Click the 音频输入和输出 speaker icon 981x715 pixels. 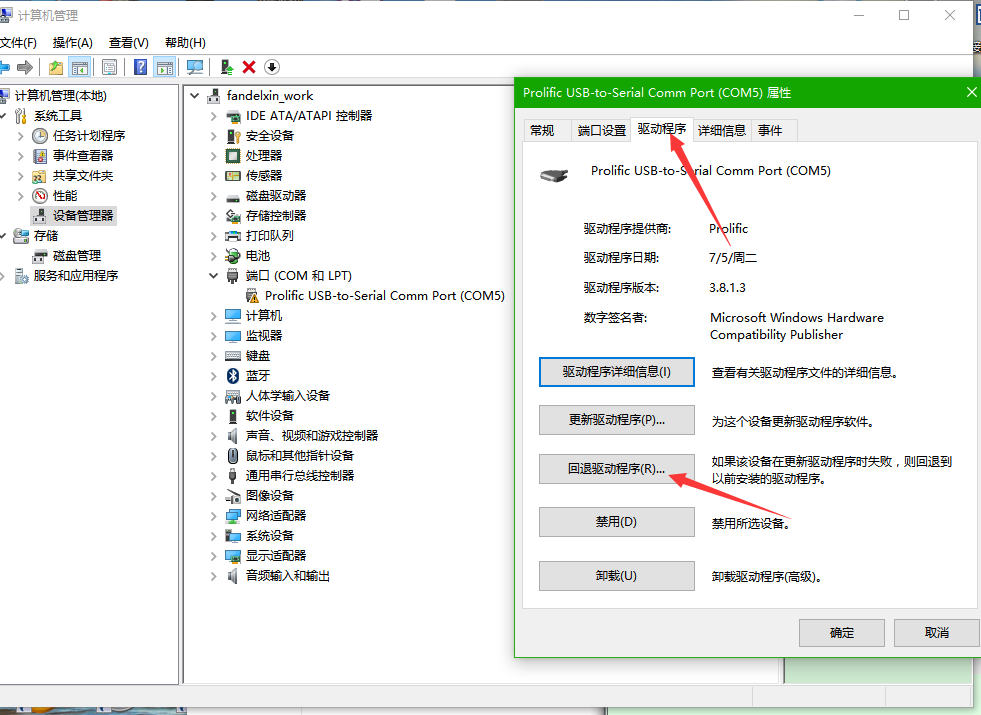point(233,576)
